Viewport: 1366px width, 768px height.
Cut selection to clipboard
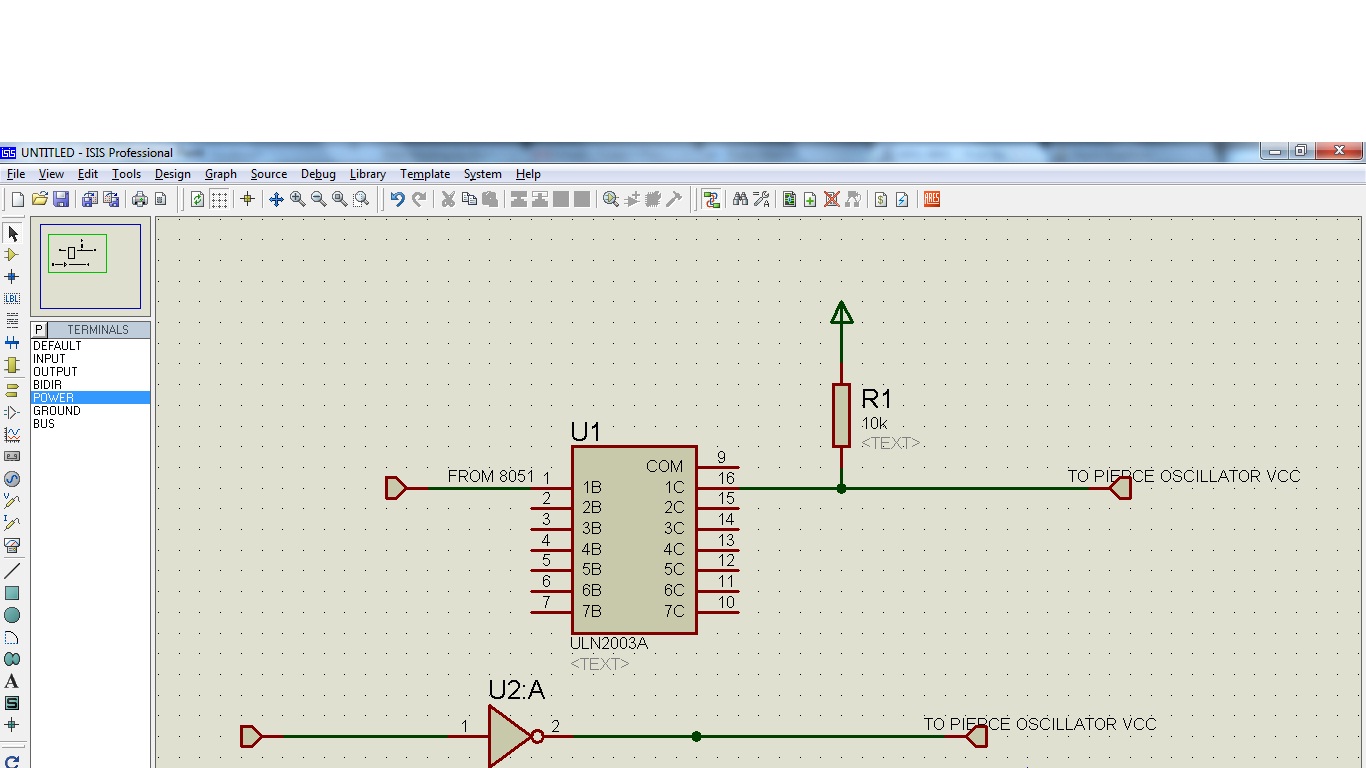coord(448,200)
